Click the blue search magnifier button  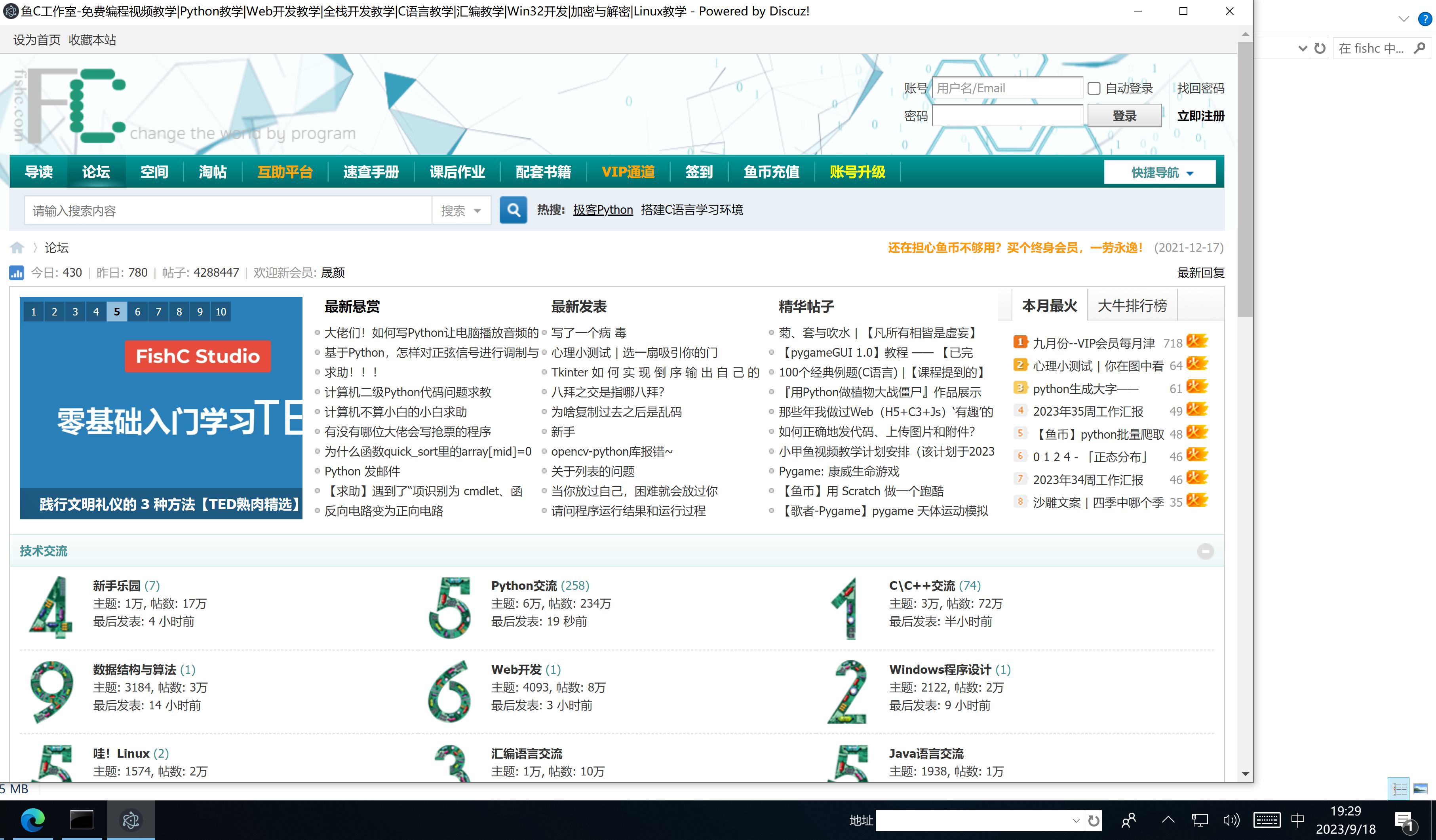(513, 210)
